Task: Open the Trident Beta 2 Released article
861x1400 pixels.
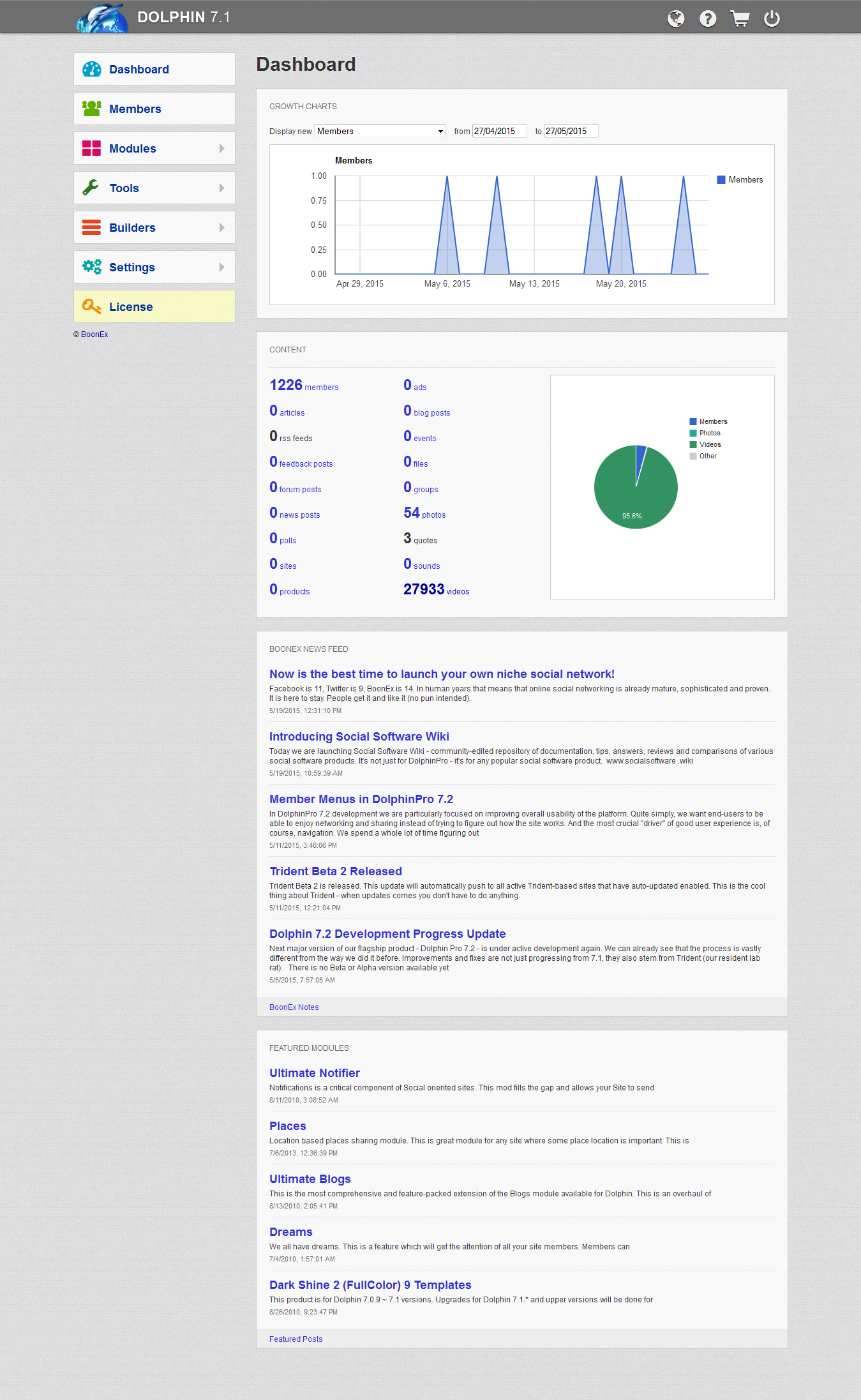Action: coord(335,871)
